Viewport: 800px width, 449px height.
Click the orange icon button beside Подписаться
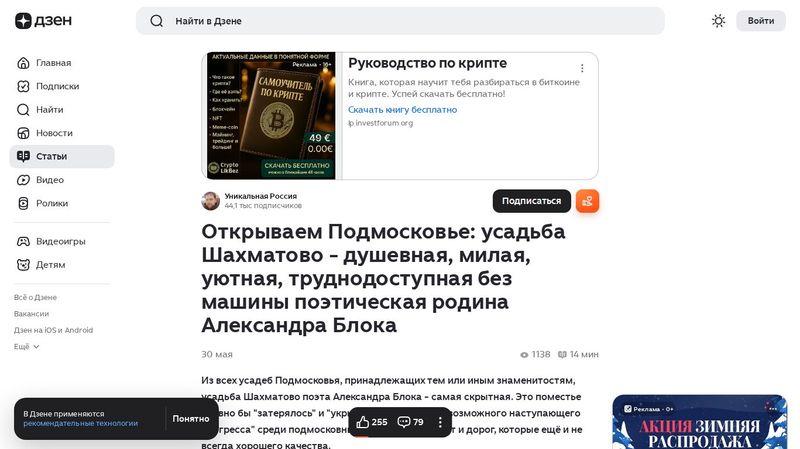pyautogui.click(x=587, y=201)
